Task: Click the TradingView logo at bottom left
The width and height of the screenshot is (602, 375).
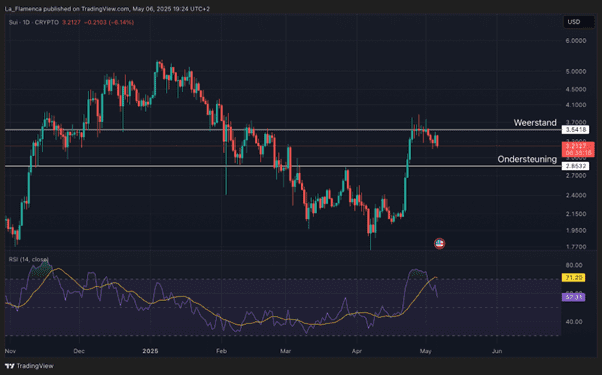Action: (29, 366)
